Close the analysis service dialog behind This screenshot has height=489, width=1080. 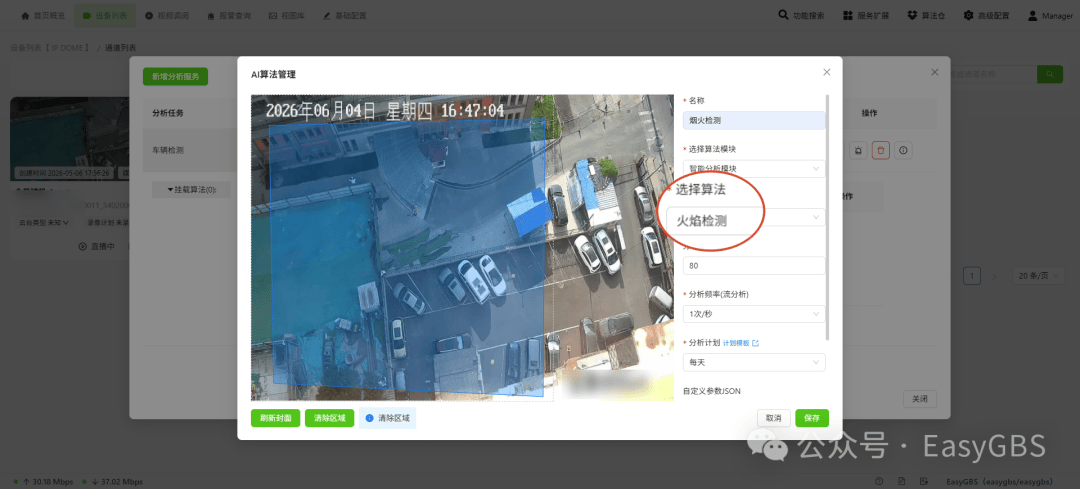coord(935,72)
